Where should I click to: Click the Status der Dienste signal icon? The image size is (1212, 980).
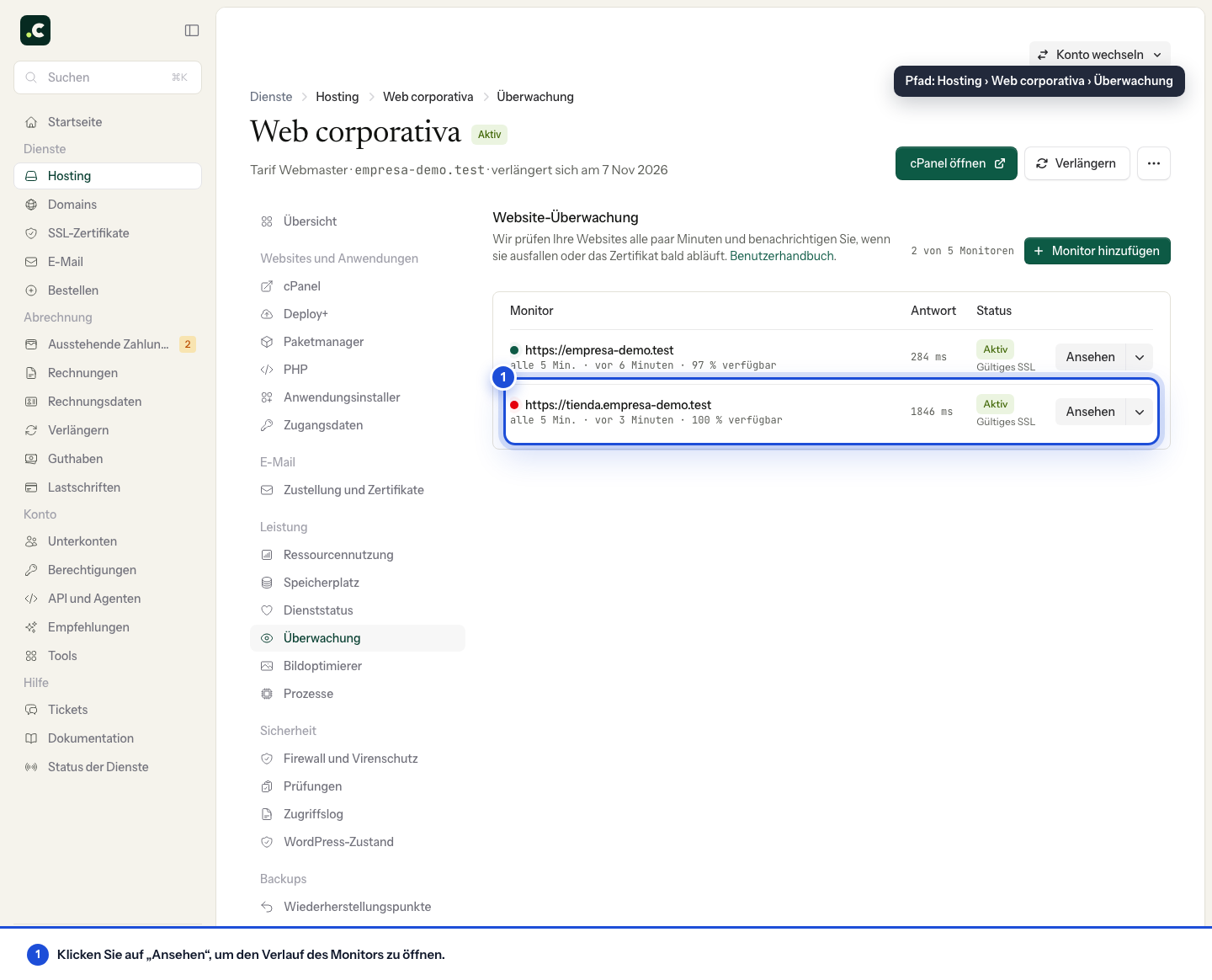point(31,767)
